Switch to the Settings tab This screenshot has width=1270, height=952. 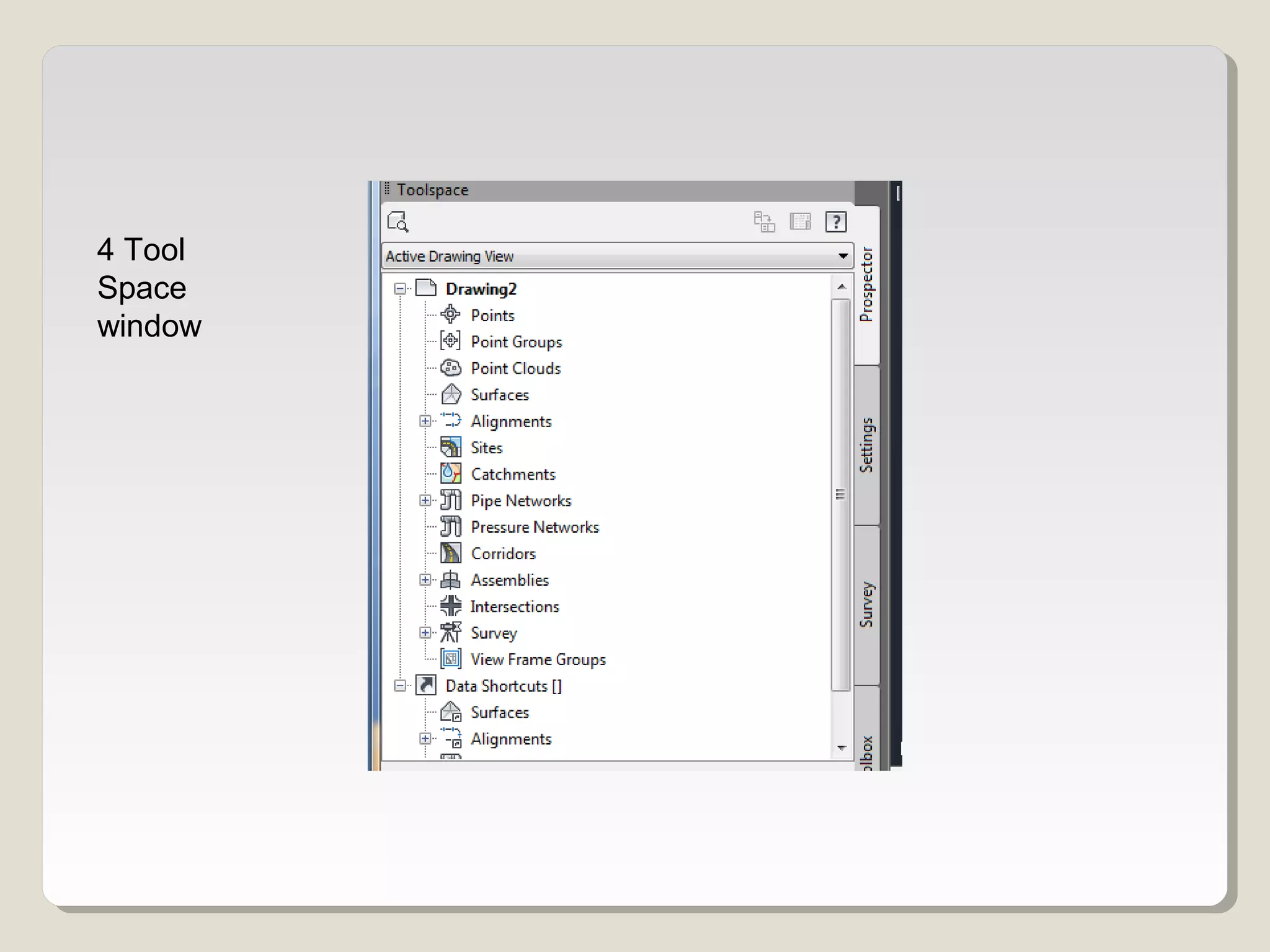pos(866,445)
